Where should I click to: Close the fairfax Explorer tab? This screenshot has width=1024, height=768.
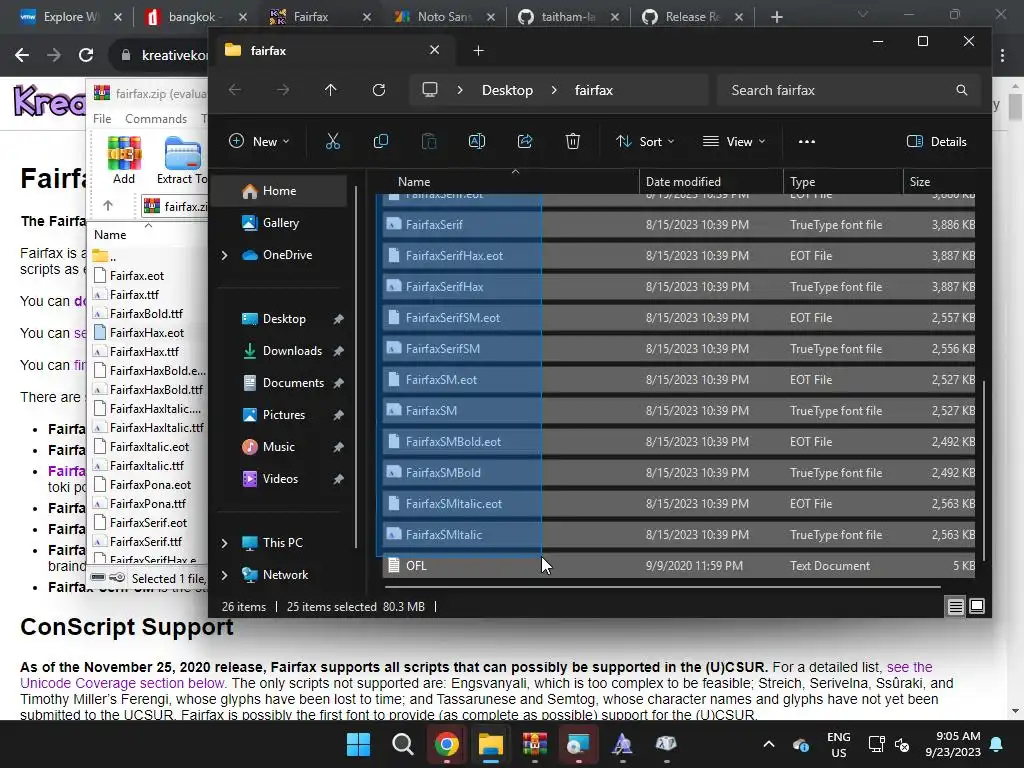434,50
